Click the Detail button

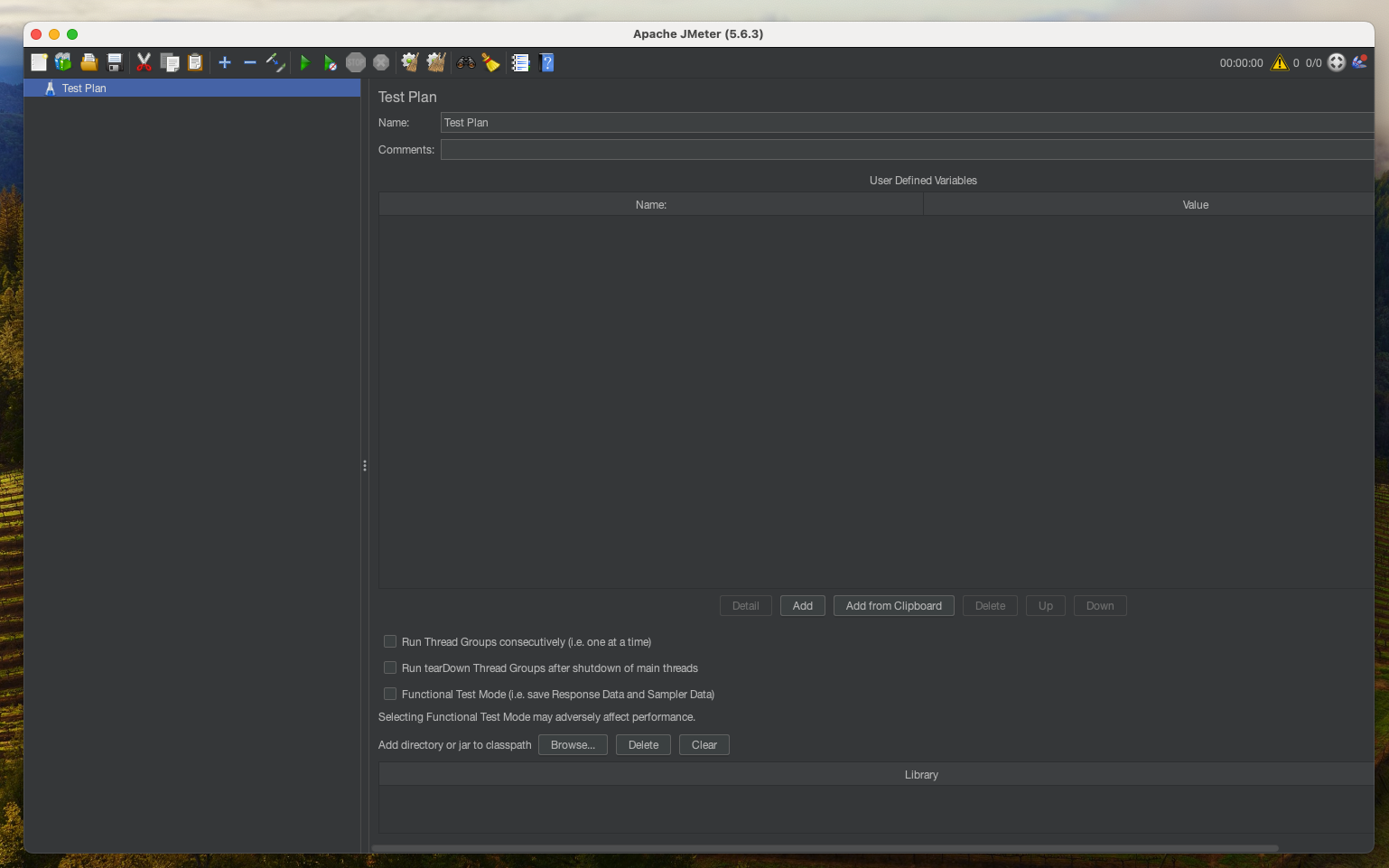(746, 606)
